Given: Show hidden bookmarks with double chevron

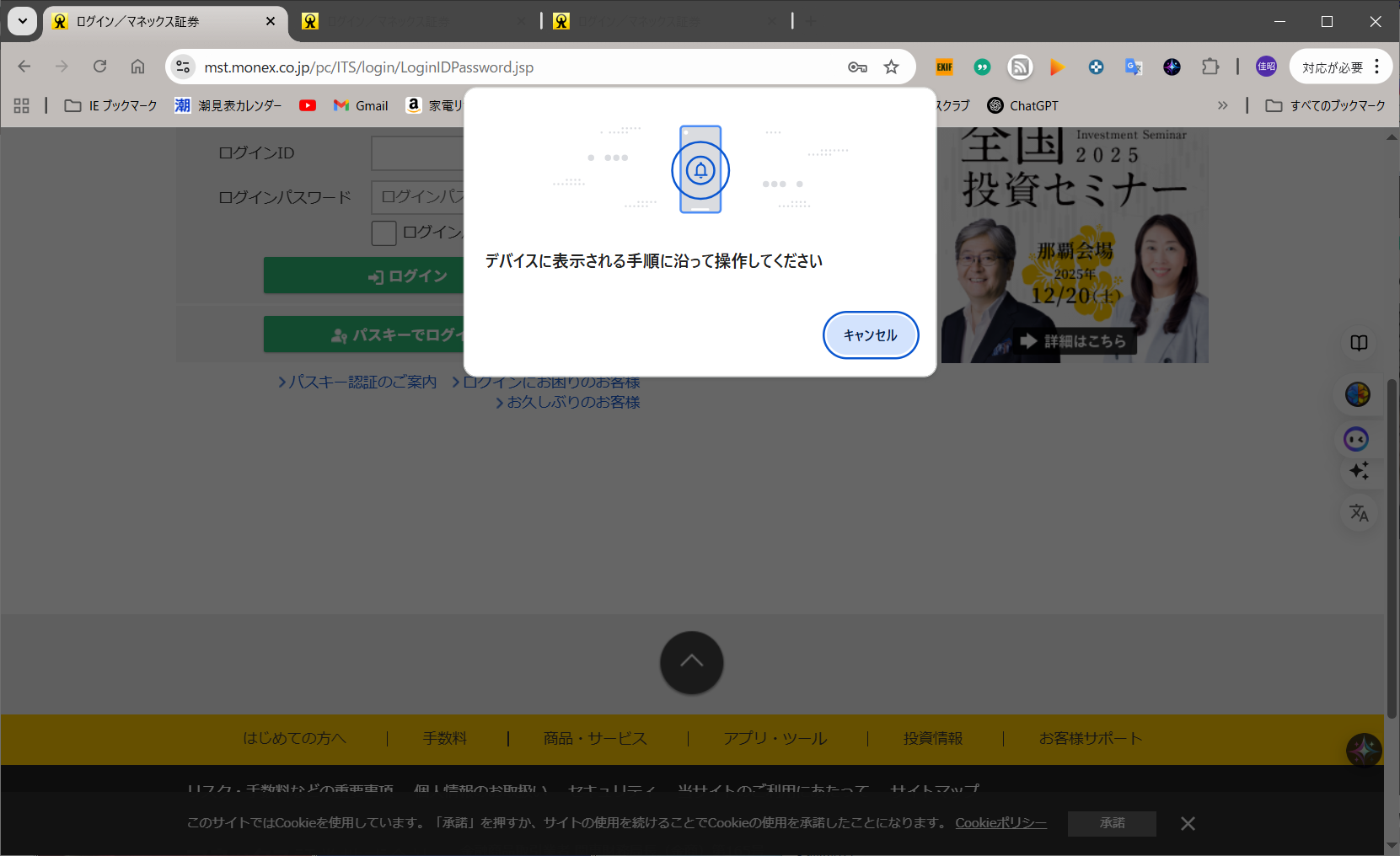Looking at the screenshot, I should (x=1222, y=105).
